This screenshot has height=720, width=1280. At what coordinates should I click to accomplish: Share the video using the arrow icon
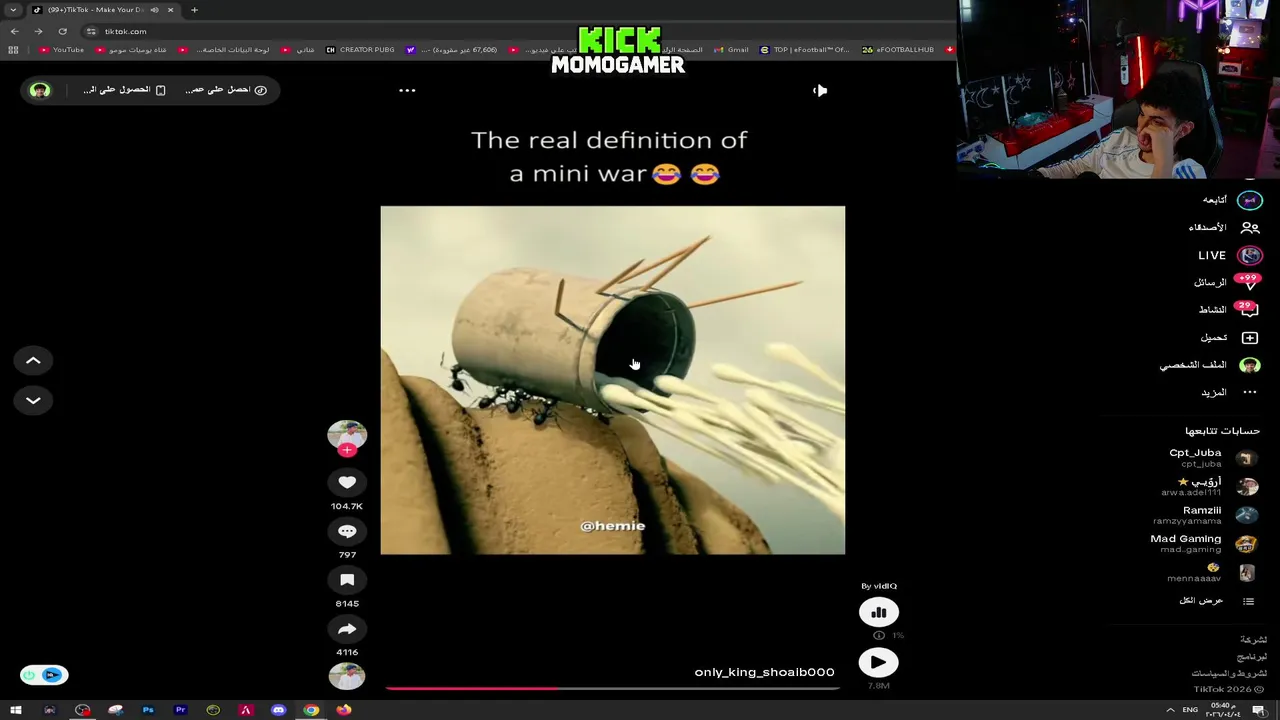pos(347,629)
